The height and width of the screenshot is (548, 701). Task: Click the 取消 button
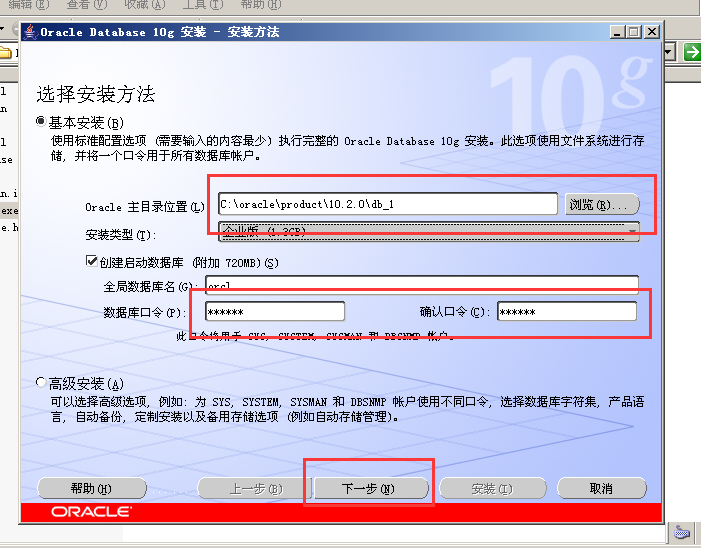pos(601,488)
